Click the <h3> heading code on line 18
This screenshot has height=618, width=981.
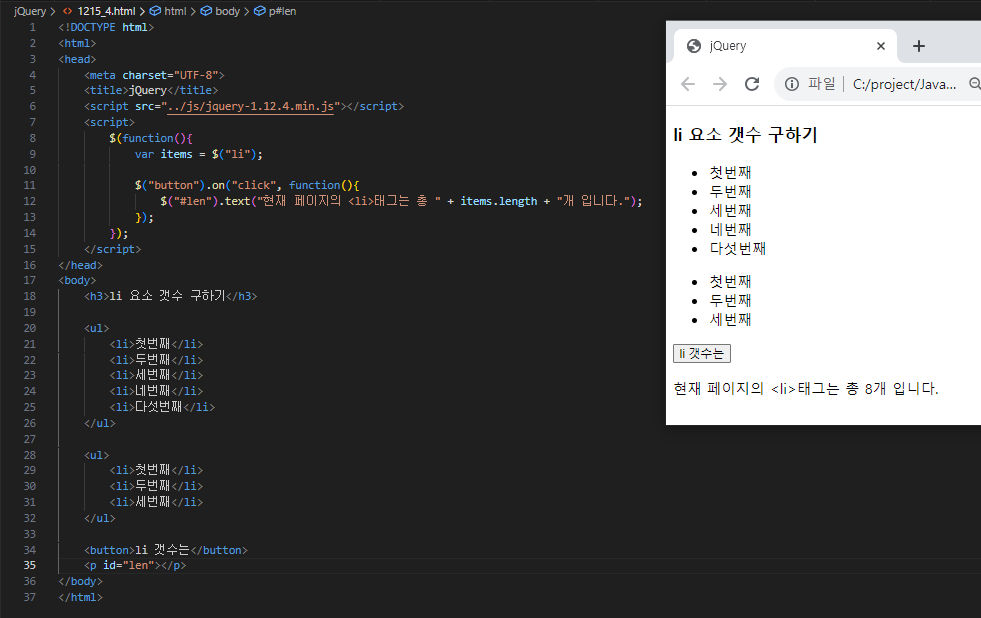tap(170, 296)
